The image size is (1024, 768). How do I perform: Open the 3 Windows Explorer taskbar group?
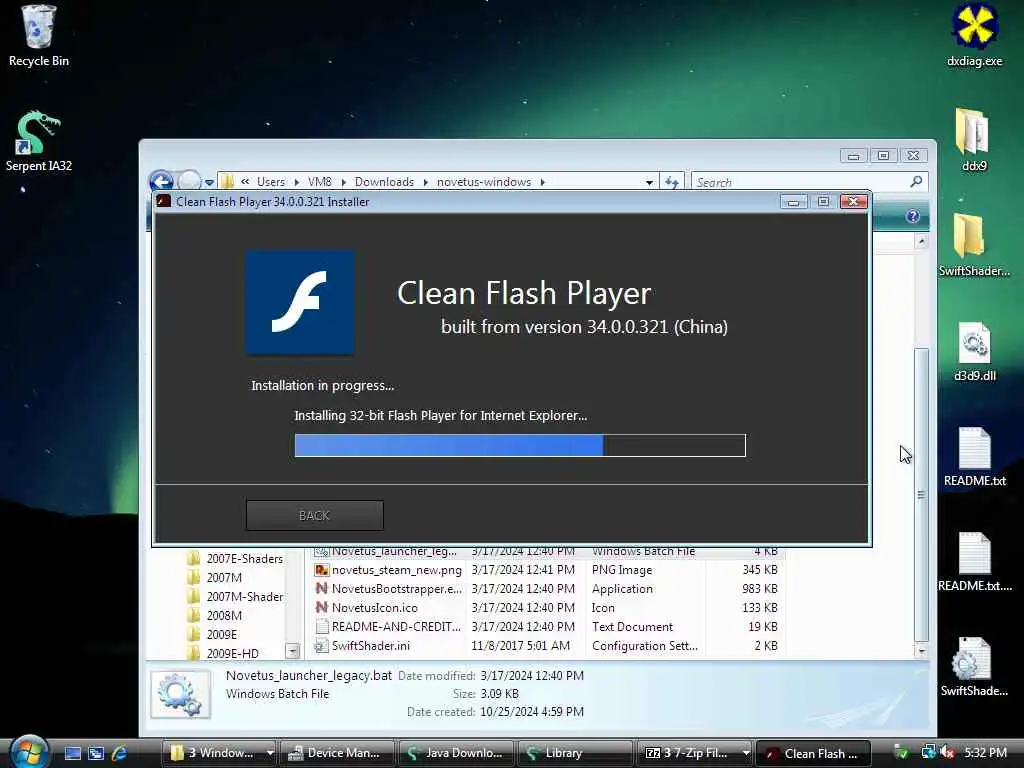click(x=219, y=753)
